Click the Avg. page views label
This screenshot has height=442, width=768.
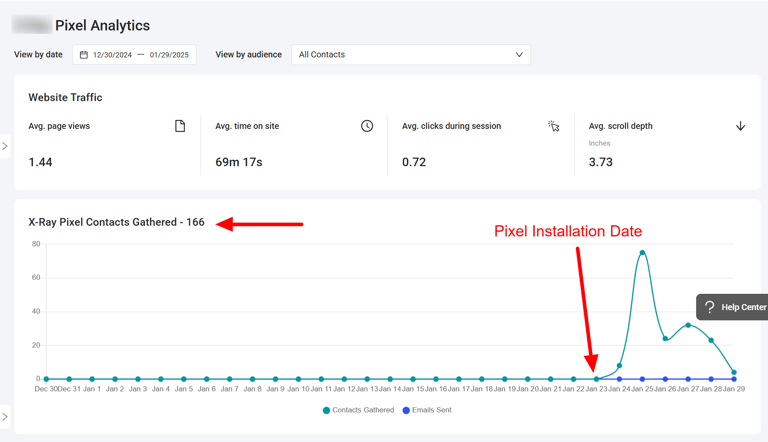(59, 126)
